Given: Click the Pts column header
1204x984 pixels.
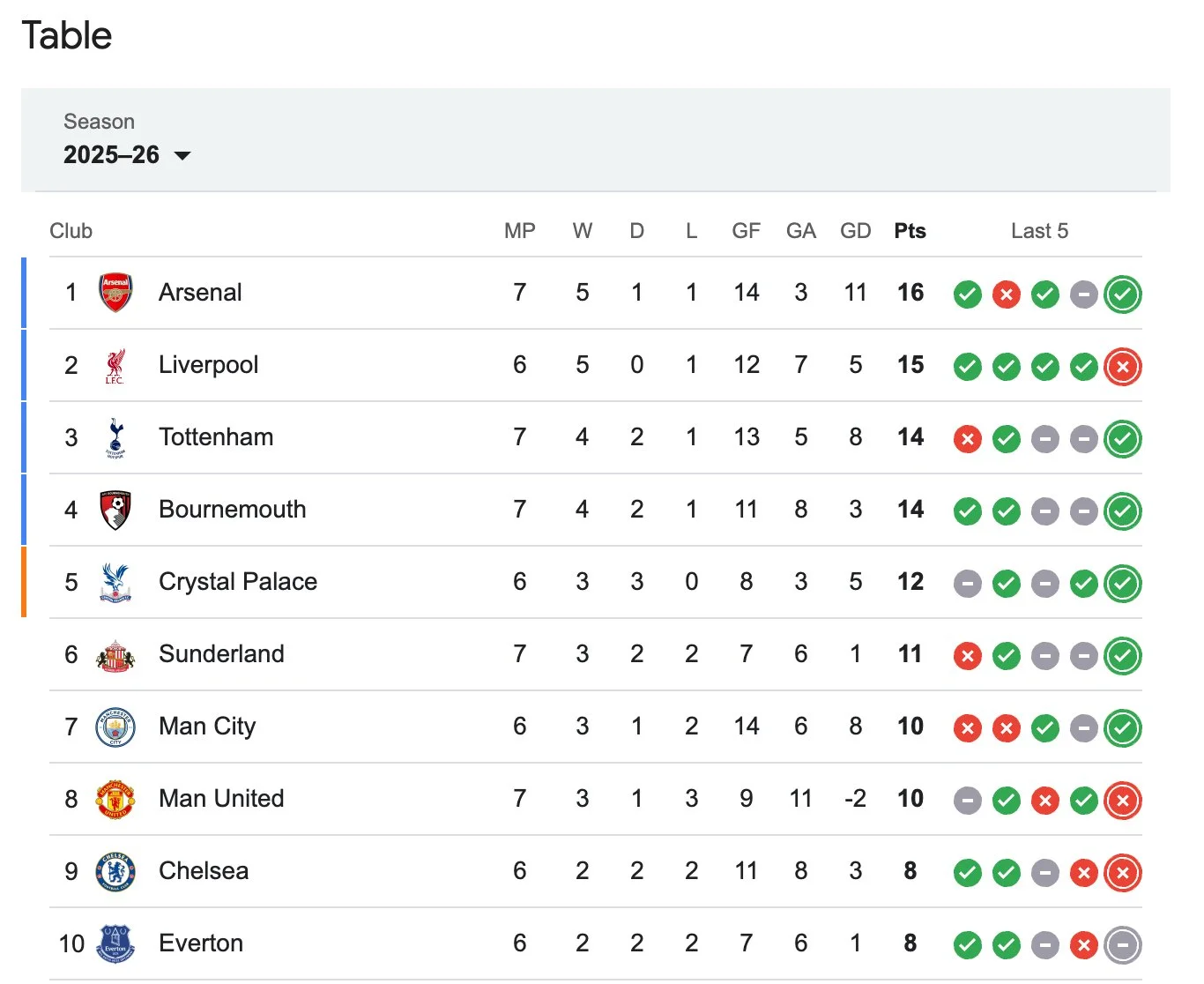Looking at the screenshot, I should click(x=910, y=231).
